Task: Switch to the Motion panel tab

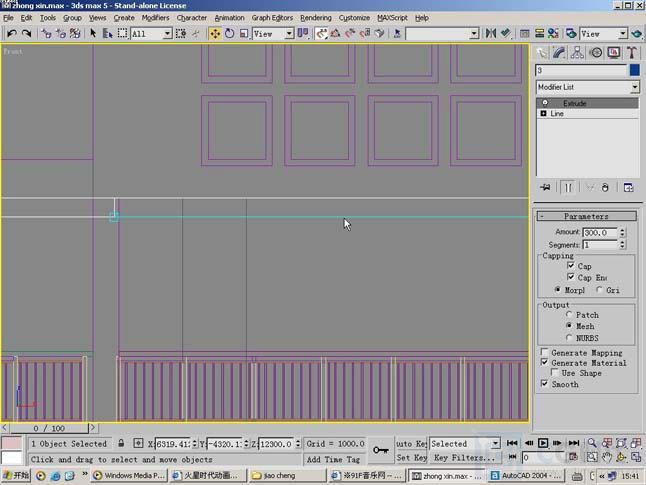Action: 596,53
